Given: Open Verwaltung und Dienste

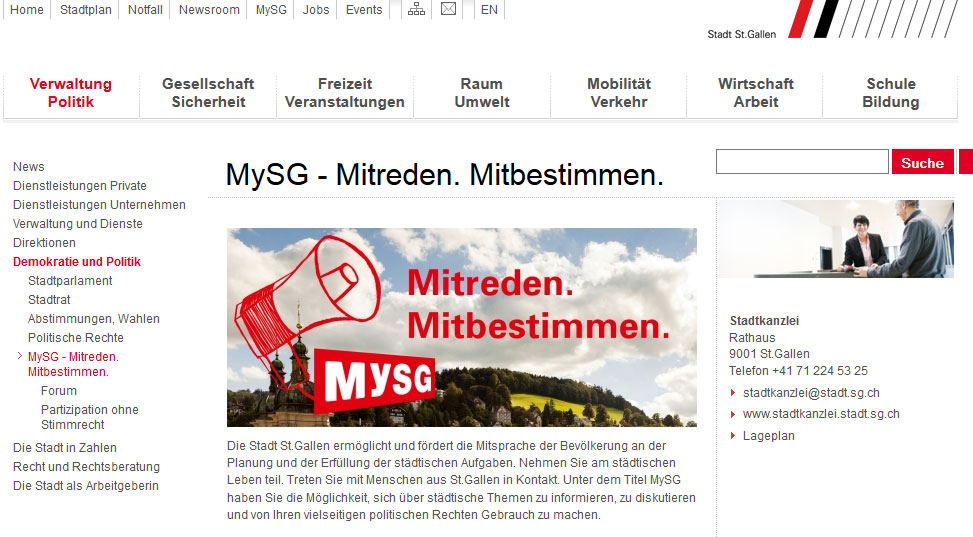Looking at the screenshot, I should point(78,223).
